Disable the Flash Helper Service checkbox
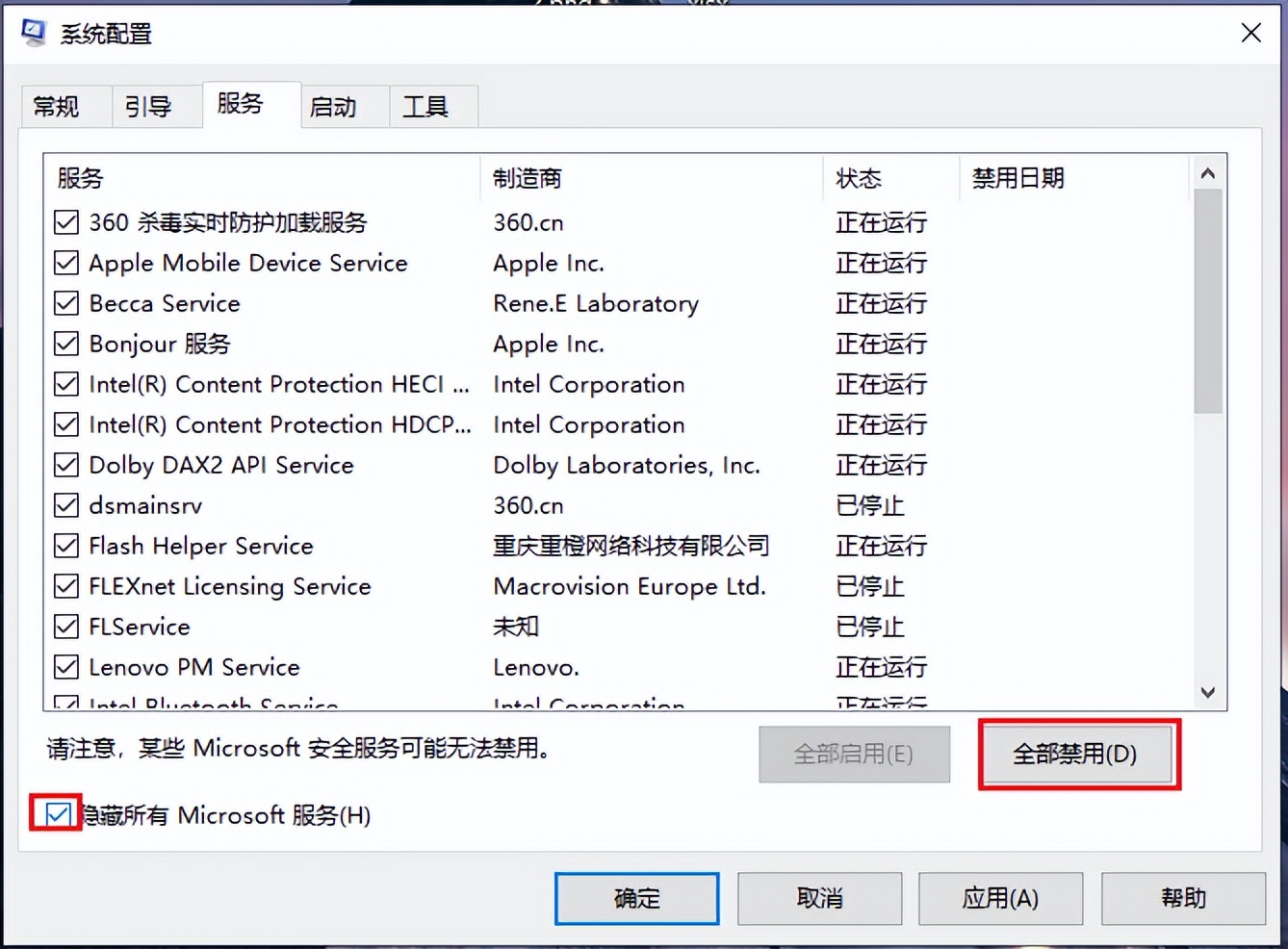The height and width of the screenshot is (949, 1288). click(x=65, y=546)
